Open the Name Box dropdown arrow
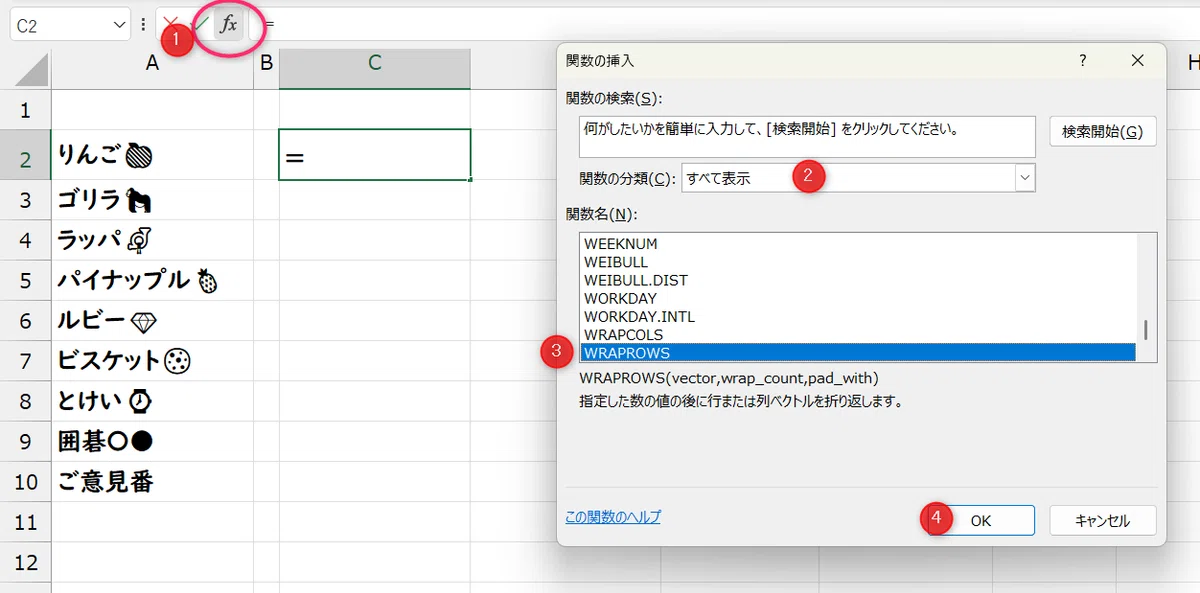The width and height of the screenshot is (1200, 593). [x=119, y=25]
